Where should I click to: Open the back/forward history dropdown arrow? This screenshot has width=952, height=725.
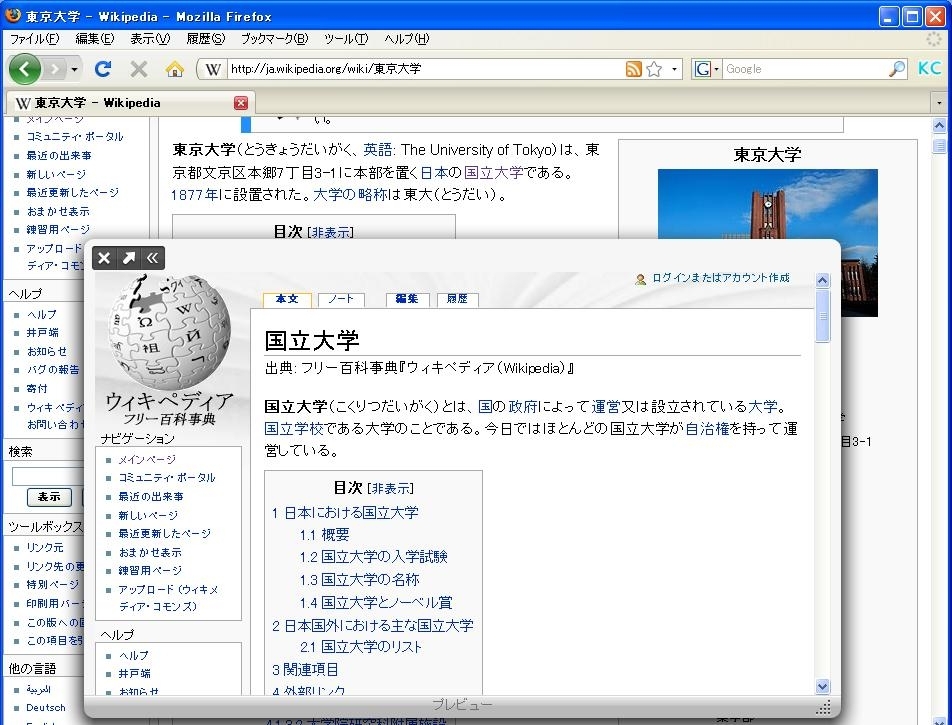pyautogui.click(x=74, y=69)
